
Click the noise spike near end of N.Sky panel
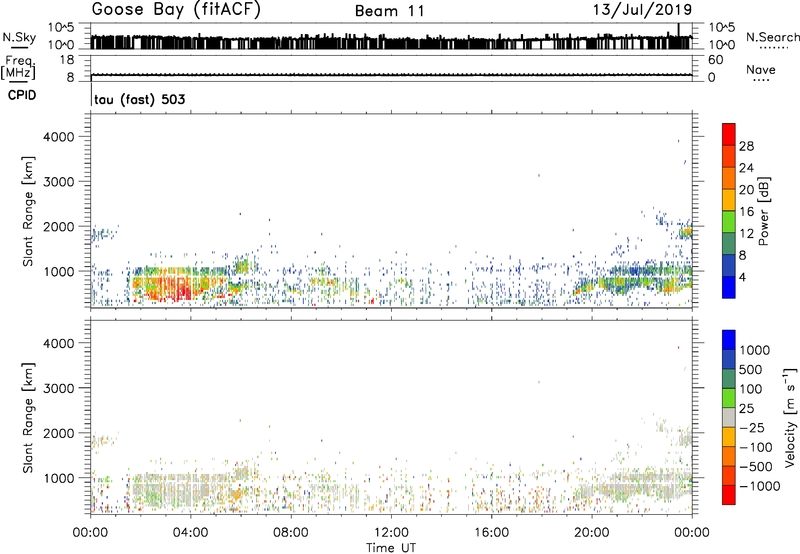point(679,31)
